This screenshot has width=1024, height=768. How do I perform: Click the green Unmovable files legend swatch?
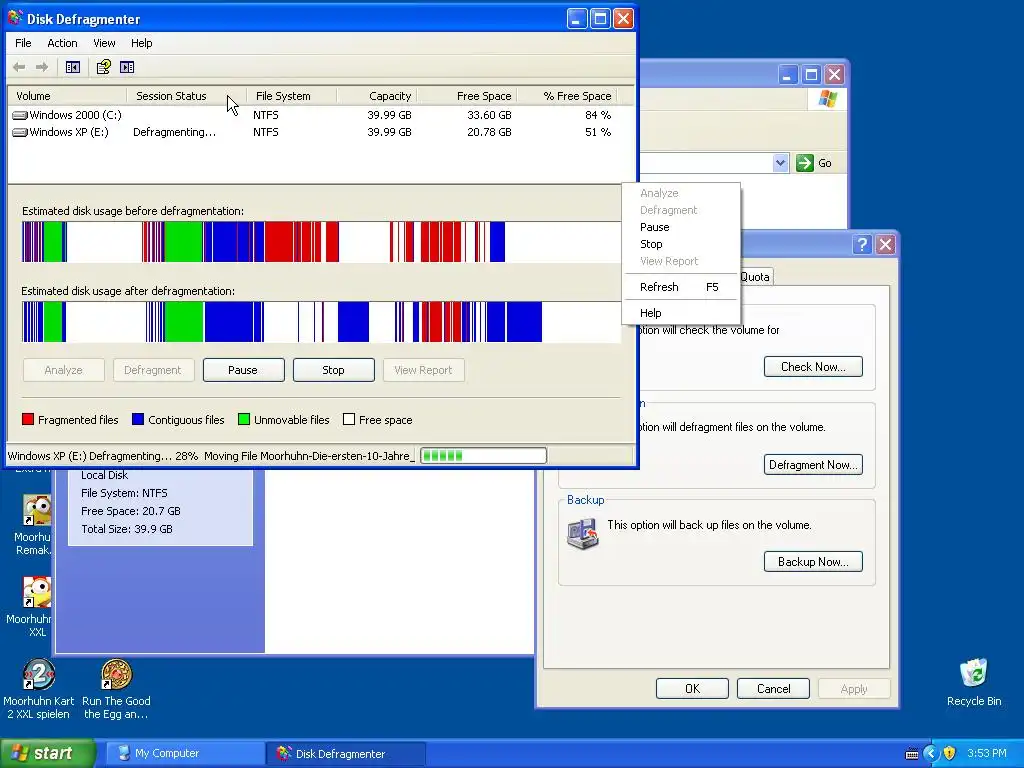tap(244, 419)
